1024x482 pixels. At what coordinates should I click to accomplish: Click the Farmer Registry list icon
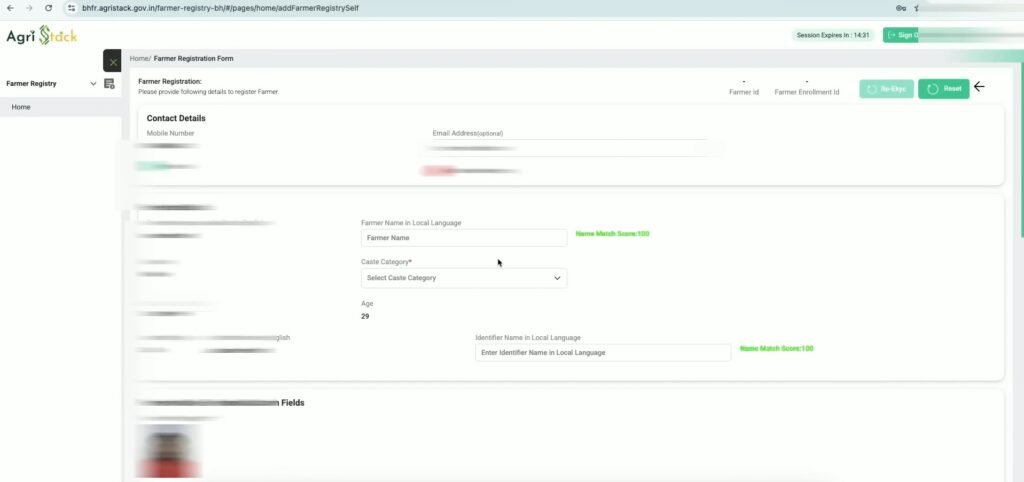coord(109,84)
